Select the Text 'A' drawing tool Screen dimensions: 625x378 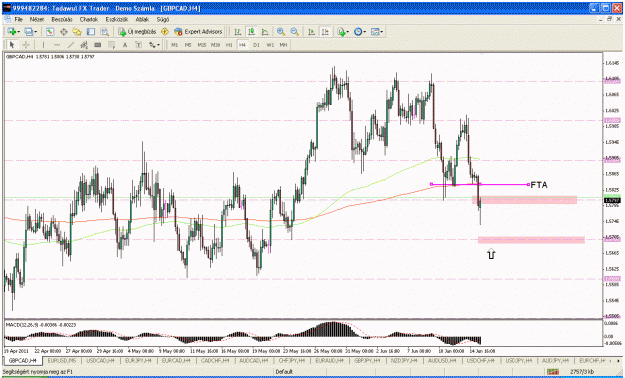(x=125, y=45)
